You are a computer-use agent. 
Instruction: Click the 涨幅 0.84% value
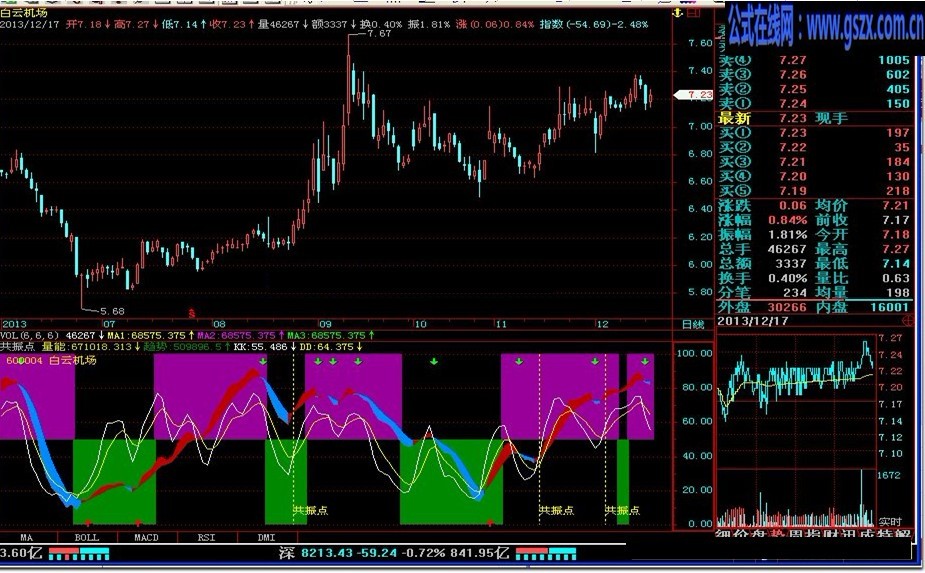tap(788, 220)
